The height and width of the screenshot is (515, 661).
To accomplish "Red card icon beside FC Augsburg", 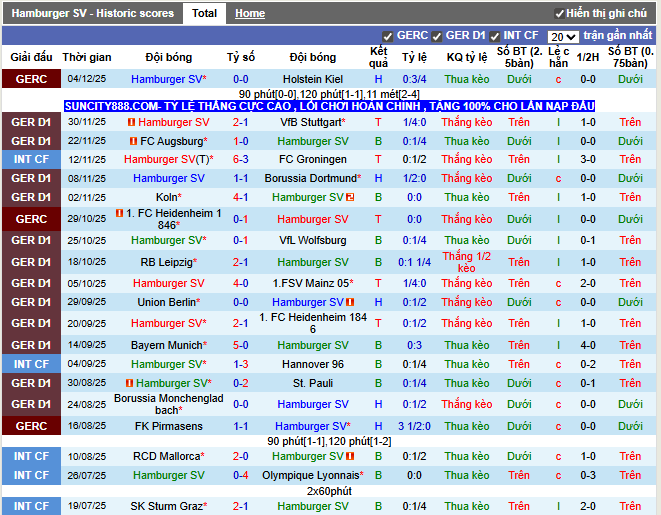I will point(133,141).
